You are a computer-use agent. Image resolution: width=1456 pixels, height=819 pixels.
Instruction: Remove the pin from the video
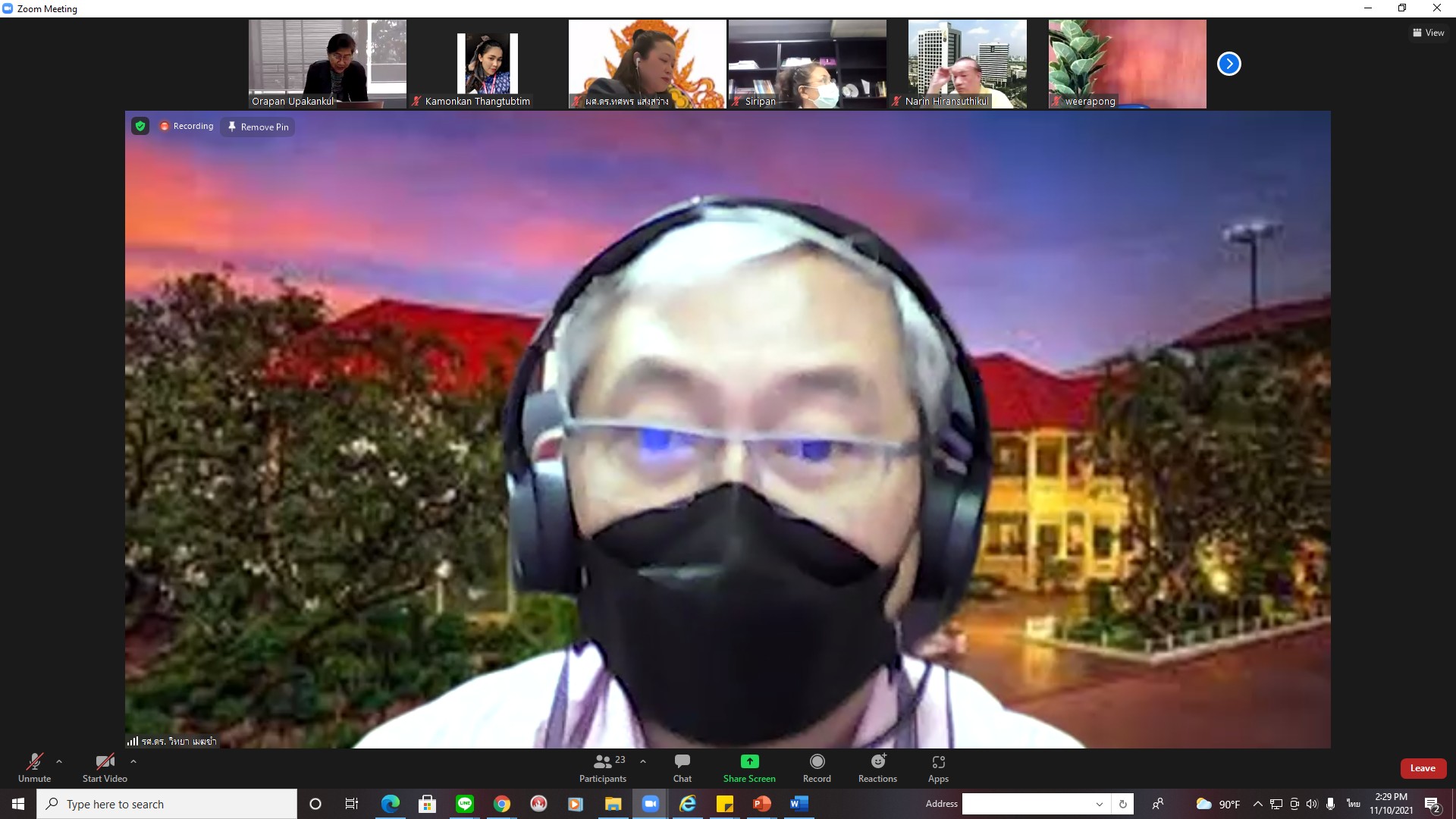[x=259, y=127]
